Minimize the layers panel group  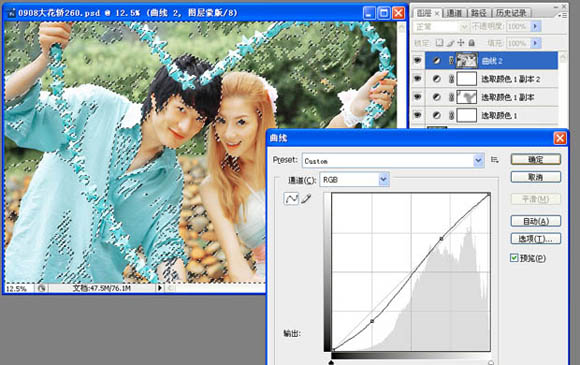click(557, 6)
